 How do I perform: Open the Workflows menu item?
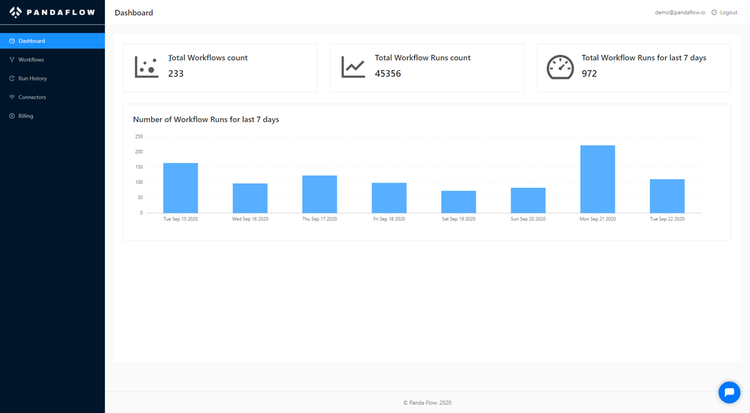(31, 60)
